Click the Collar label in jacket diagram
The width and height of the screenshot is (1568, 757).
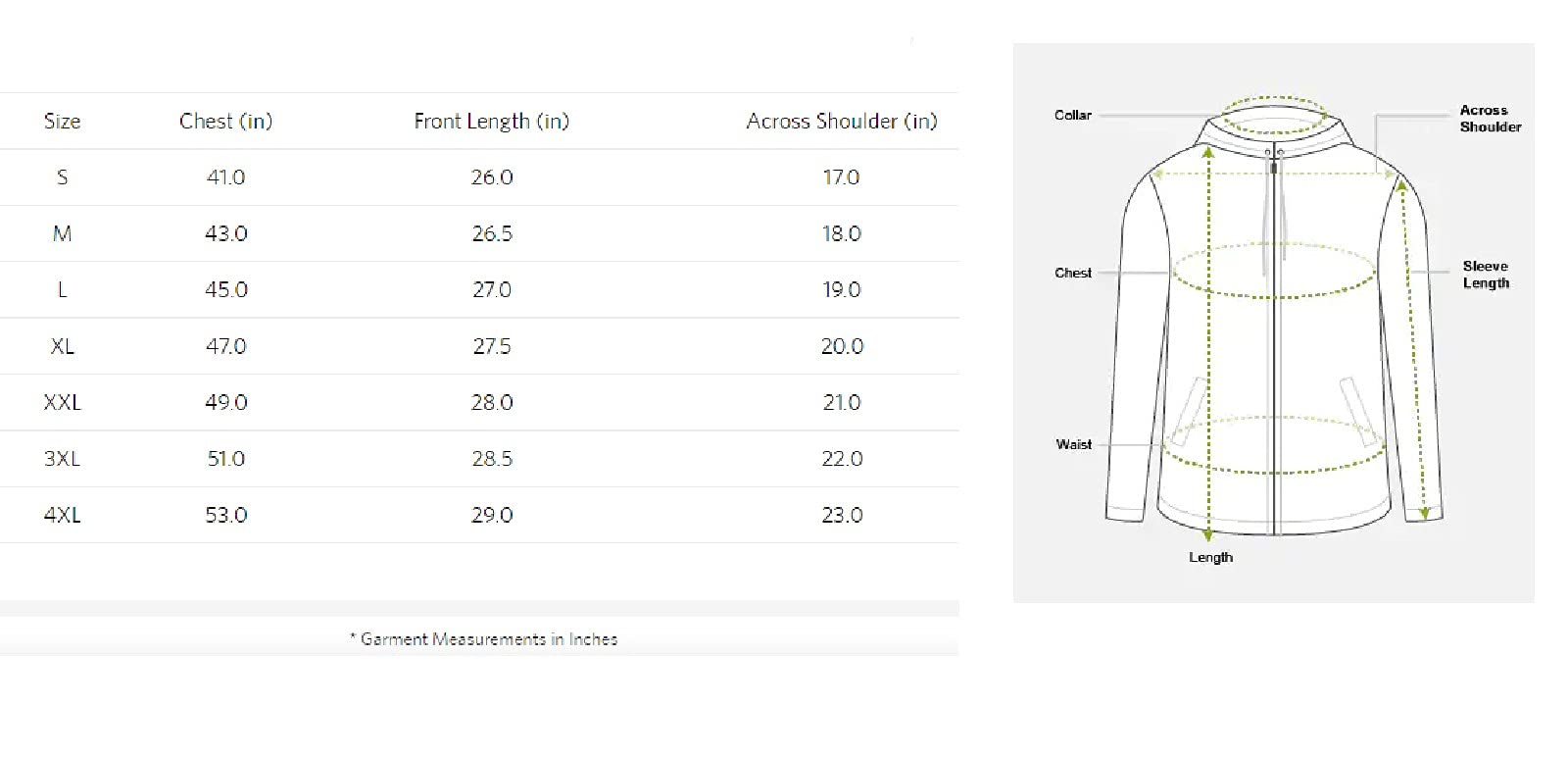[x=1072, y=115]
